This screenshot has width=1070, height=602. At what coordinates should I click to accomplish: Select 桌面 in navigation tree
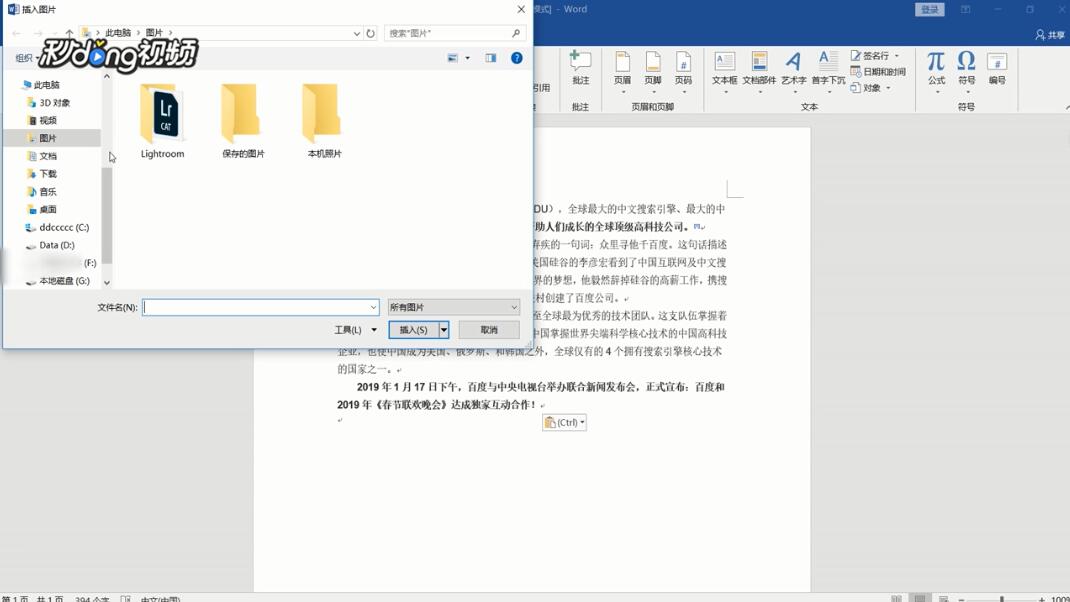click(x=48, y=209)
